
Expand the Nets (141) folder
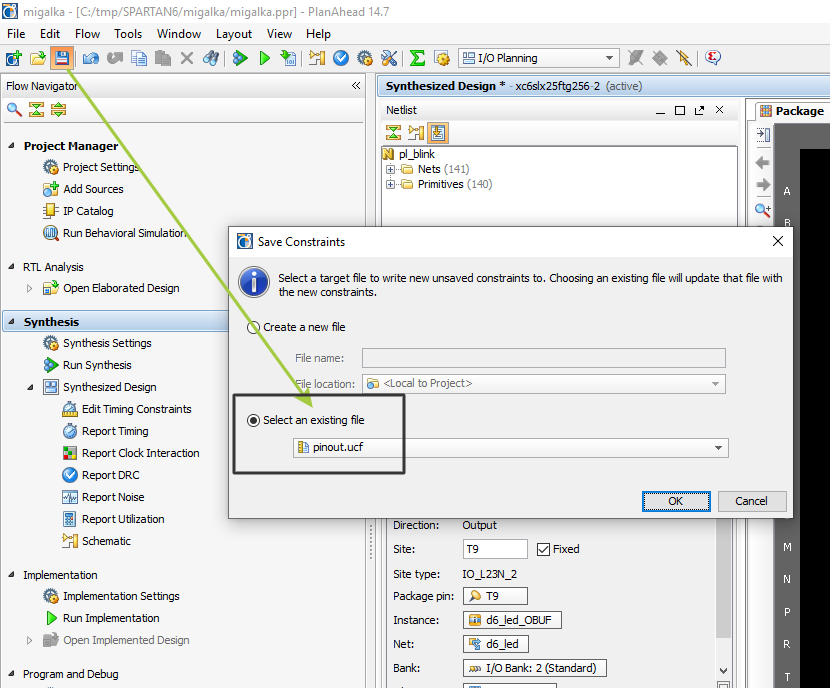[391, 169]
